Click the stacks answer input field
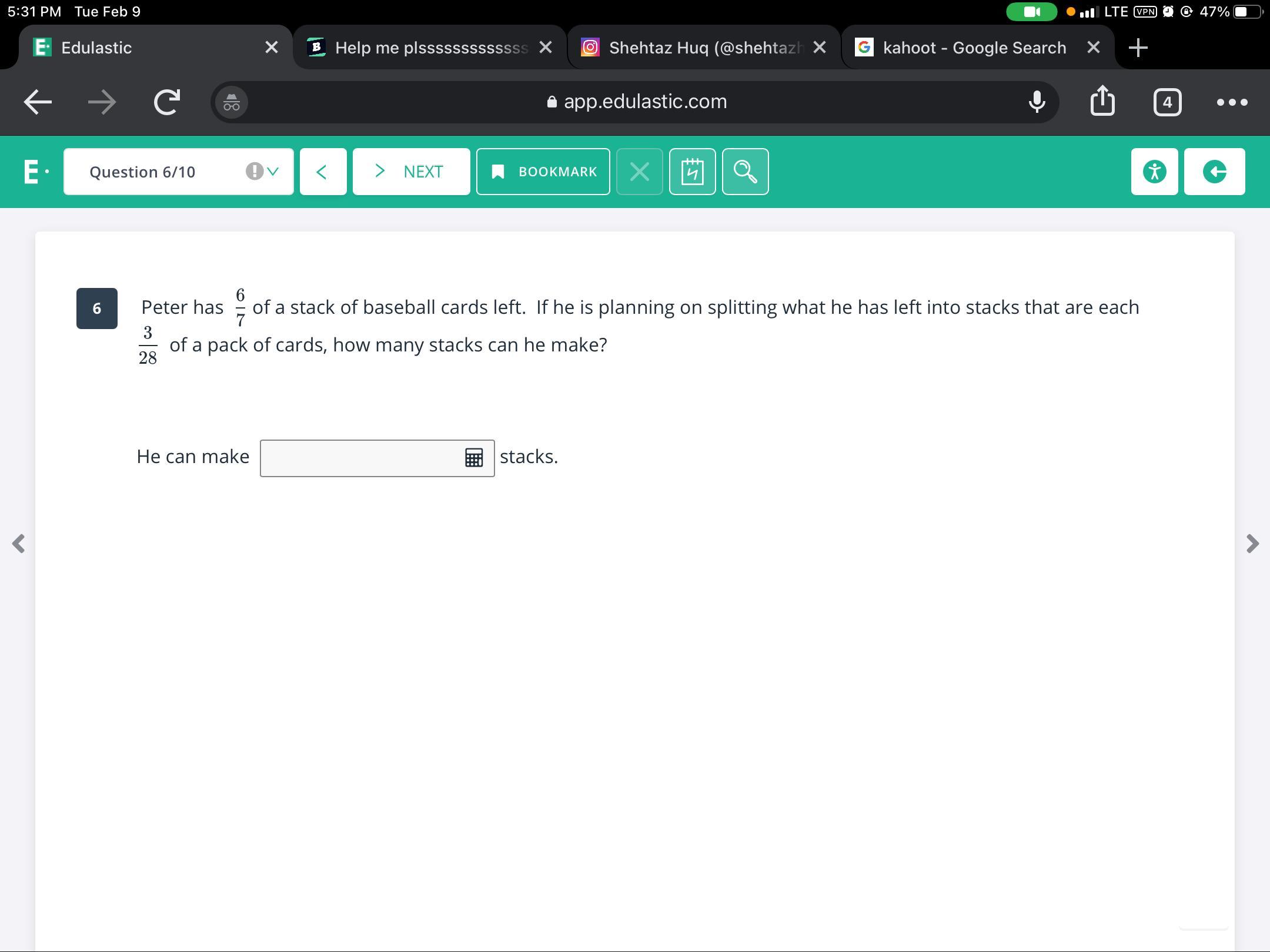 (x=362, y=458)
